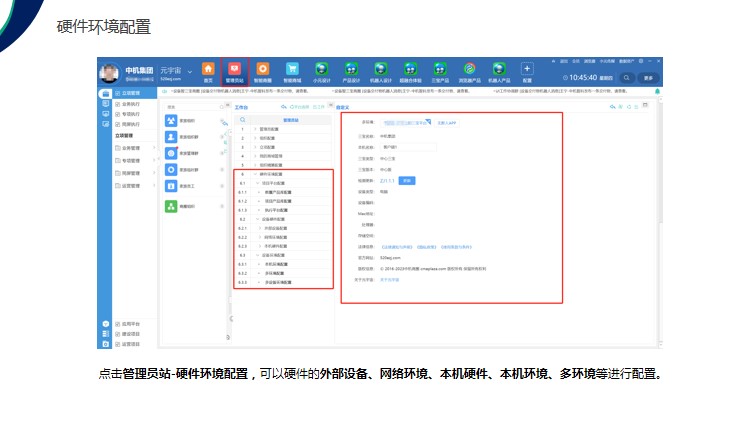Click the camera icon at bottom of left rail
The height and width of the screenshot is (422, 750).
coord(106,344)
